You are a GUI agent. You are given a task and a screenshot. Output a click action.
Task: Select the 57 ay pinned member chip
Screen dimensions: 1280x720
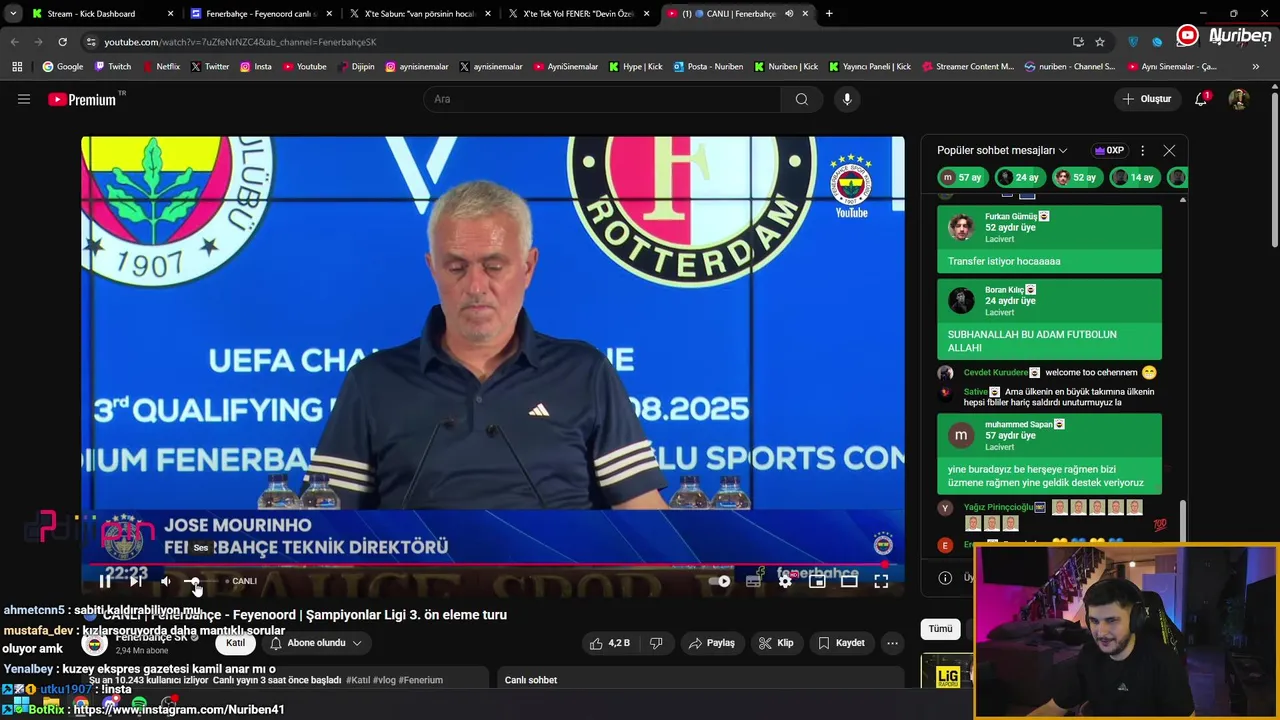click(x=961, y=177)
